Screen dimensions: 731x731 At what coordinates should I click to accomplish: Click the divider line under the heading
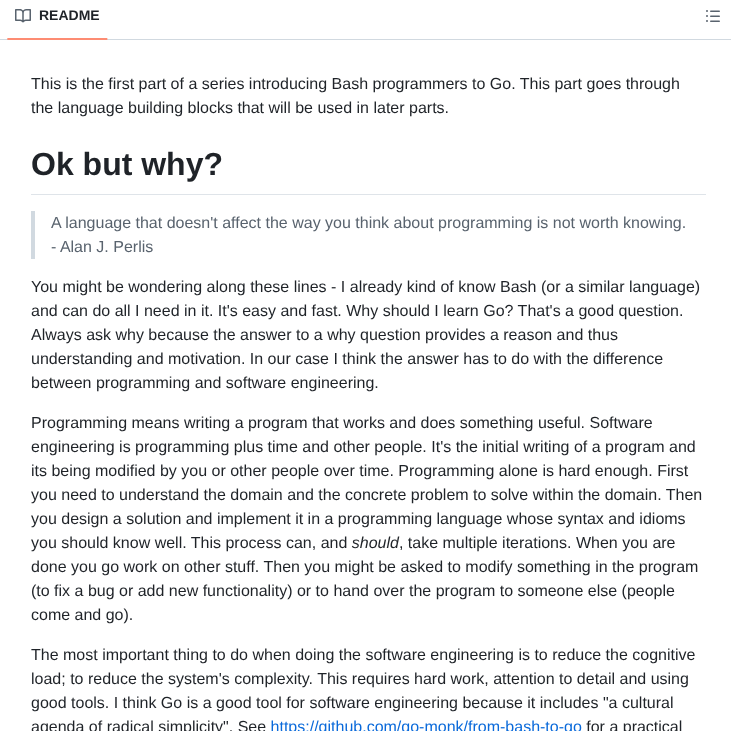(368, 195)
